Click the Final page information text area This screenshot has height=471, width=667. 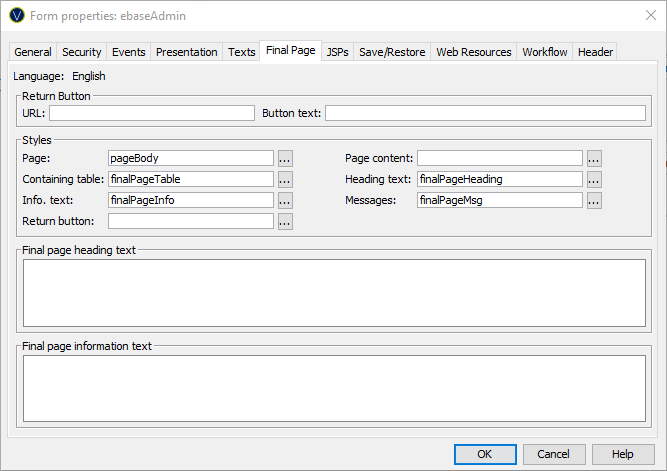click(x=334, y=388)
